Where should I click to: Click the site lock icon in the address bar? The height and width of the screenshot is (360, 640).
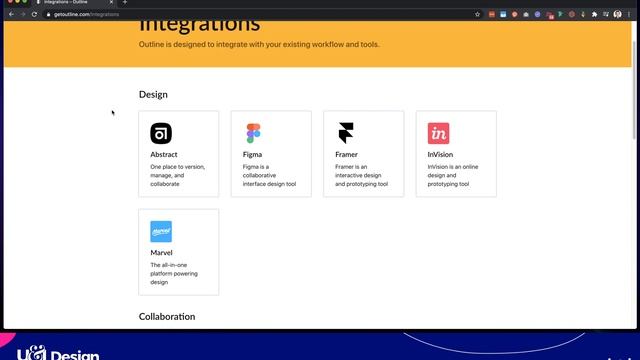49,14
